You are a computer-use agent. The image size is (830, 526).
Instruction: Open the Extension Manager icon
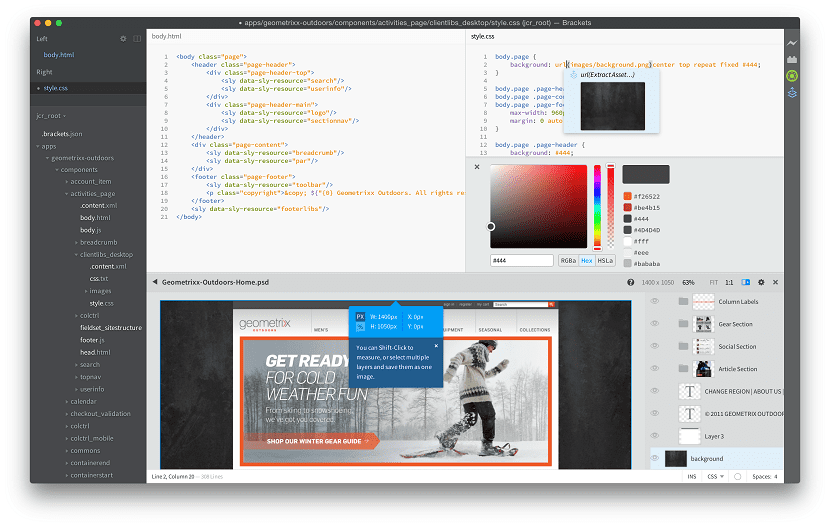coord(792,60)
